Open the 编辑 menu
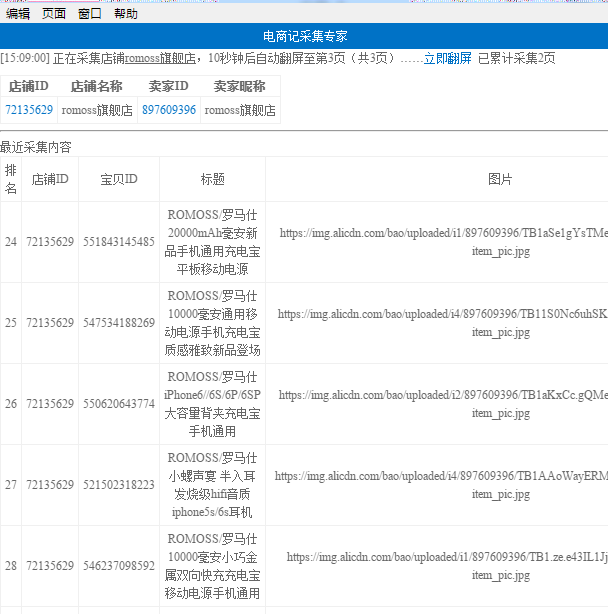Viewport: 608px width, 614px height. [x=18, y=14]
